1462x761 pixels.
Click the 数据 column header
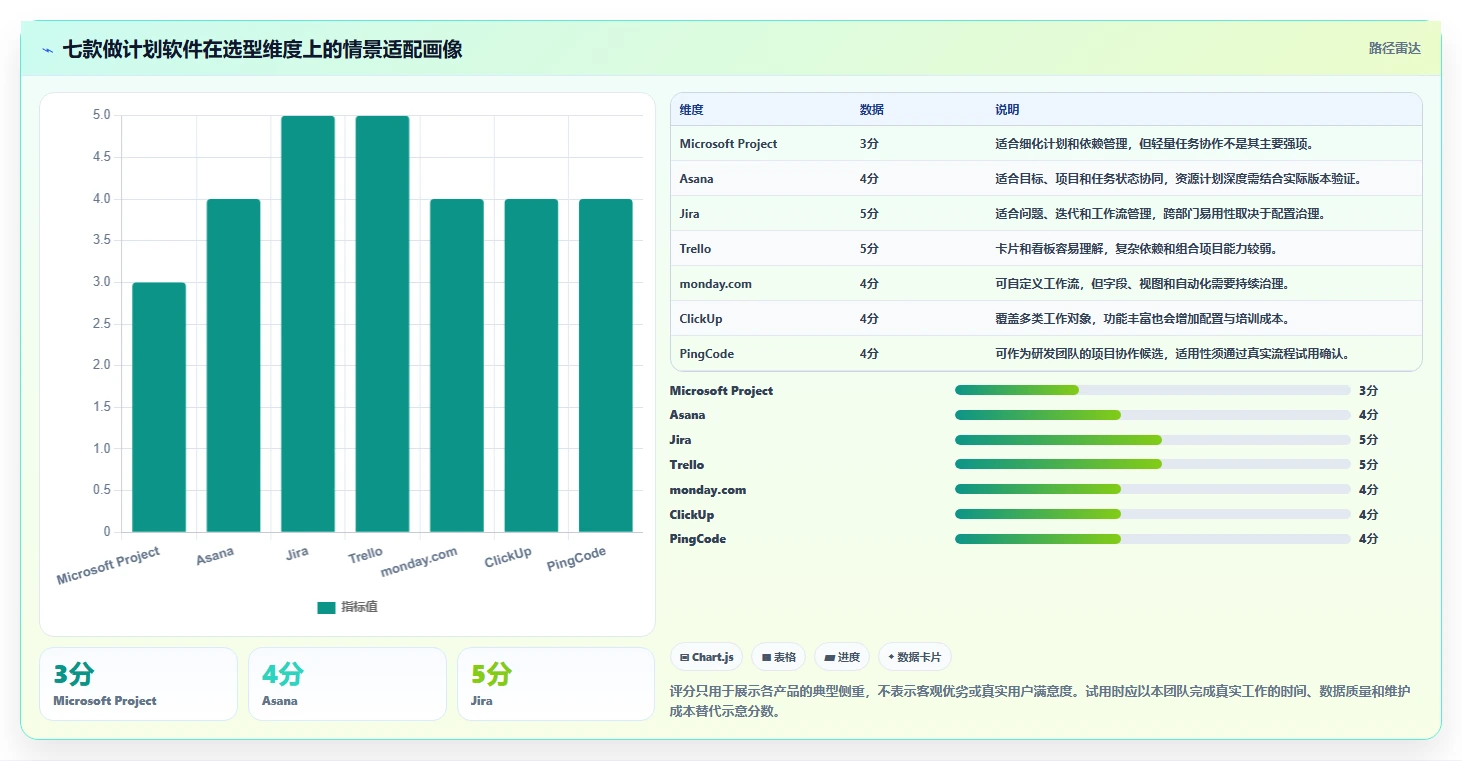click(871, 110)
